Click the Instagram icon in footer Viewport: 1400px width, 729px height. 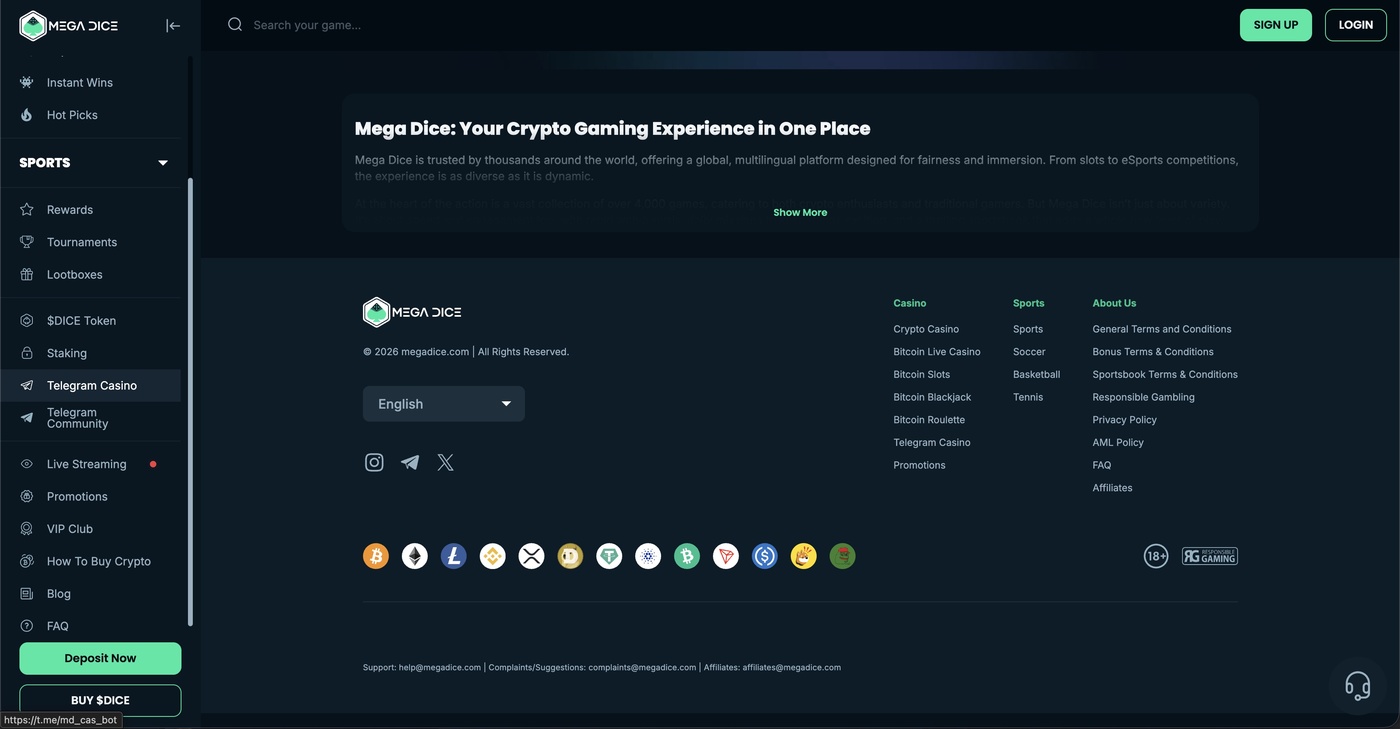374,462
